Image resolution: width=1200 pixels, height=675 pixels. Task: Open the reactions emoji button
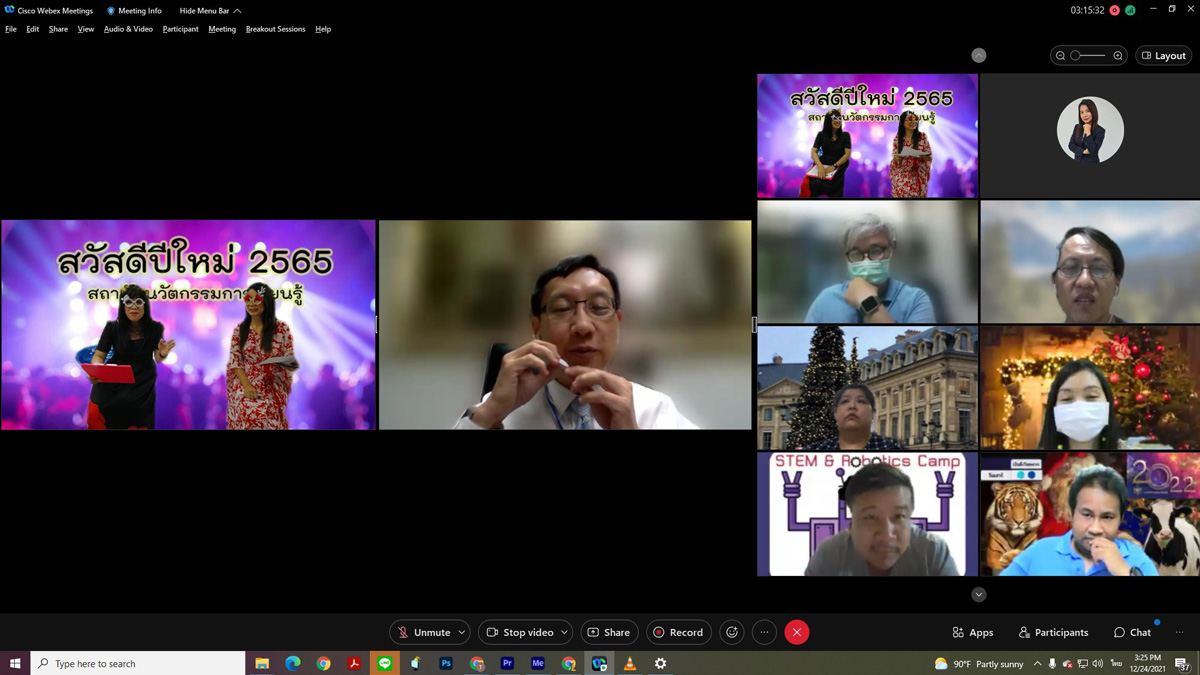732,632
